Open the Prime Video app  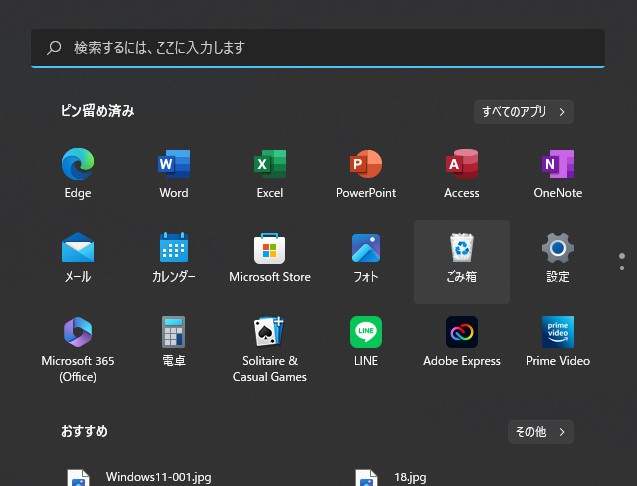558,342
